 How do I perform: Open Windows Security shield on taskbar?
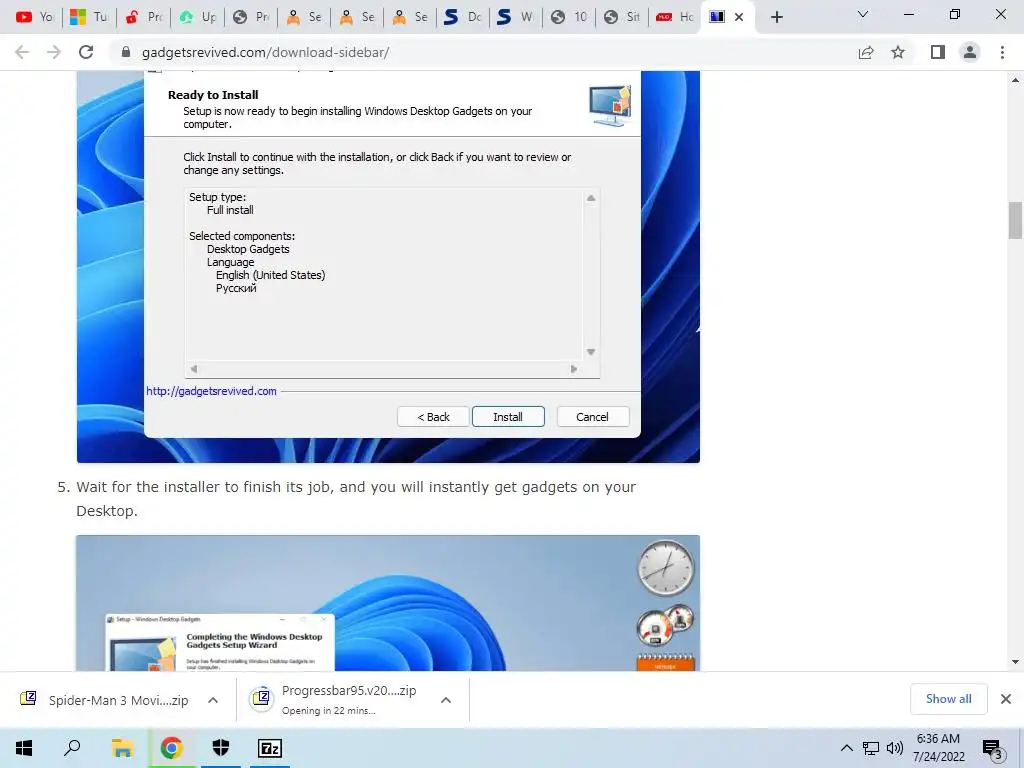[x=221, y=748]
